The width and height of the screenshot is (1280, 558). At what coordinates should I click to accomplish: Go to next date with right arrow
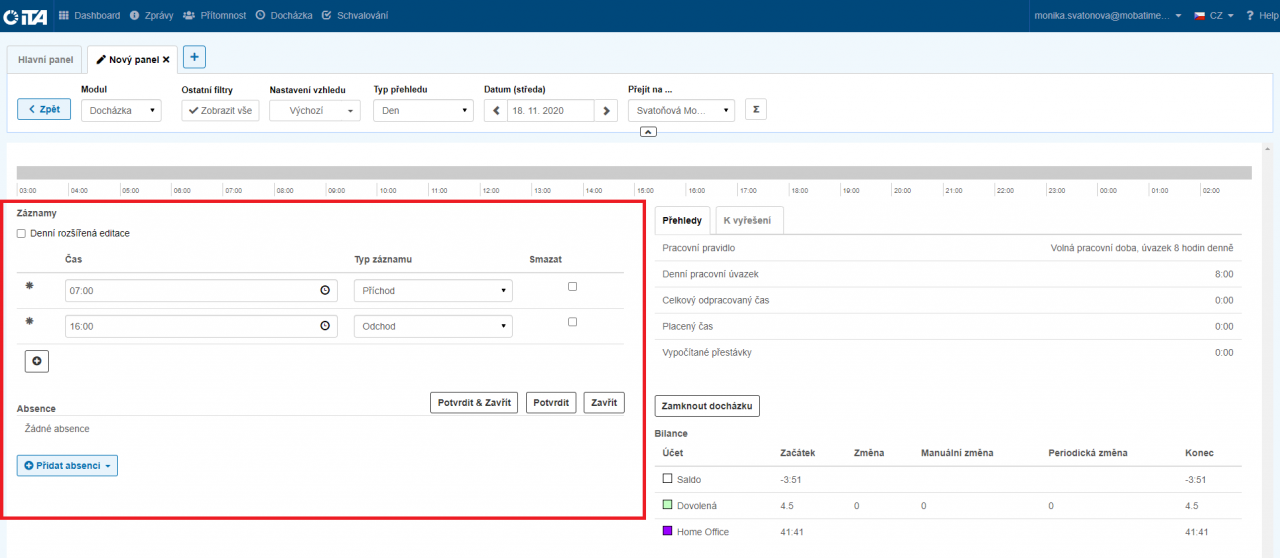click(x=605, y=111)
